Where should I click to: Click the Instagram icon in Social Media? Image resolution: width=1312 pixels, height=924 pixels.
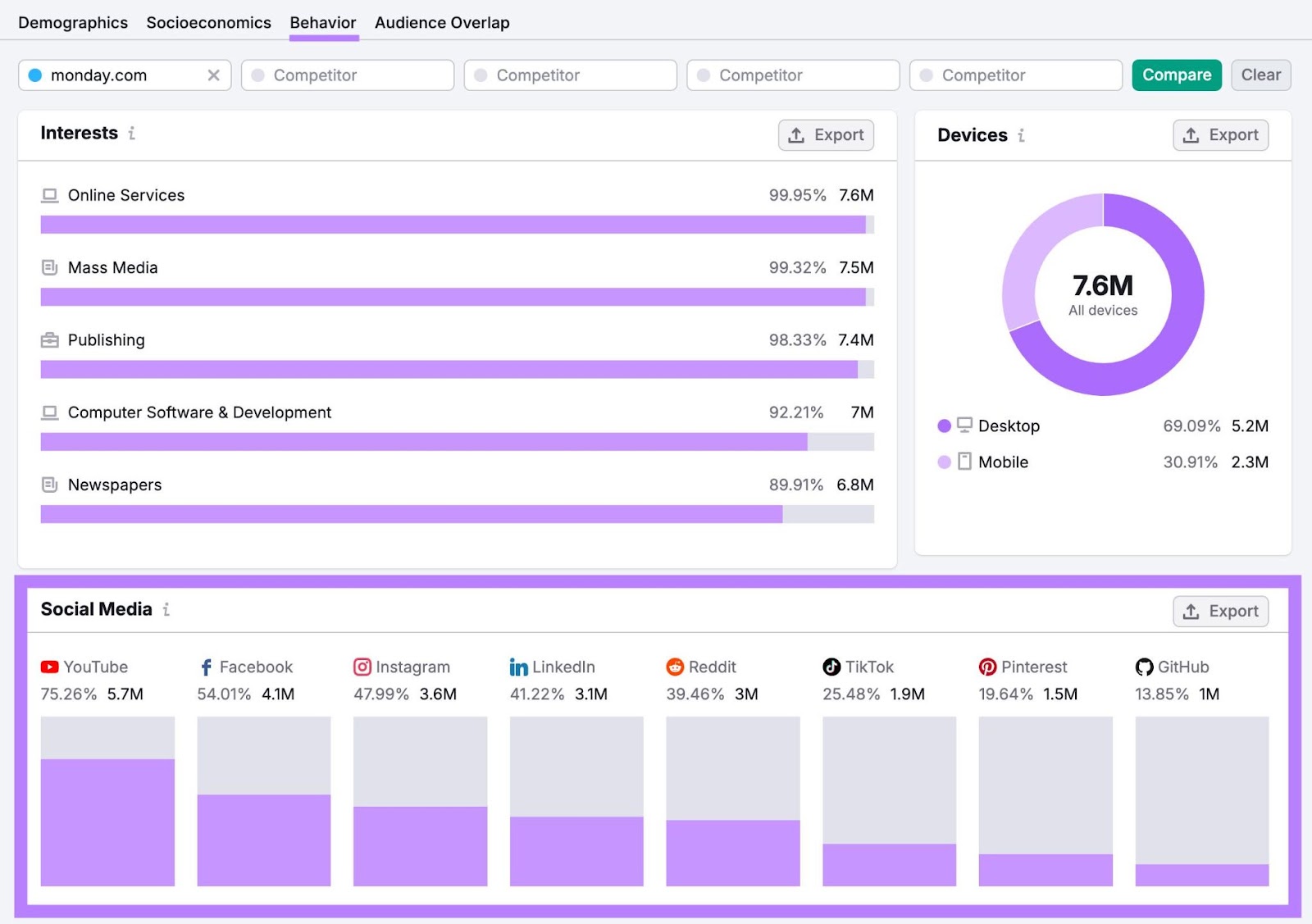(x=362, y=667)
